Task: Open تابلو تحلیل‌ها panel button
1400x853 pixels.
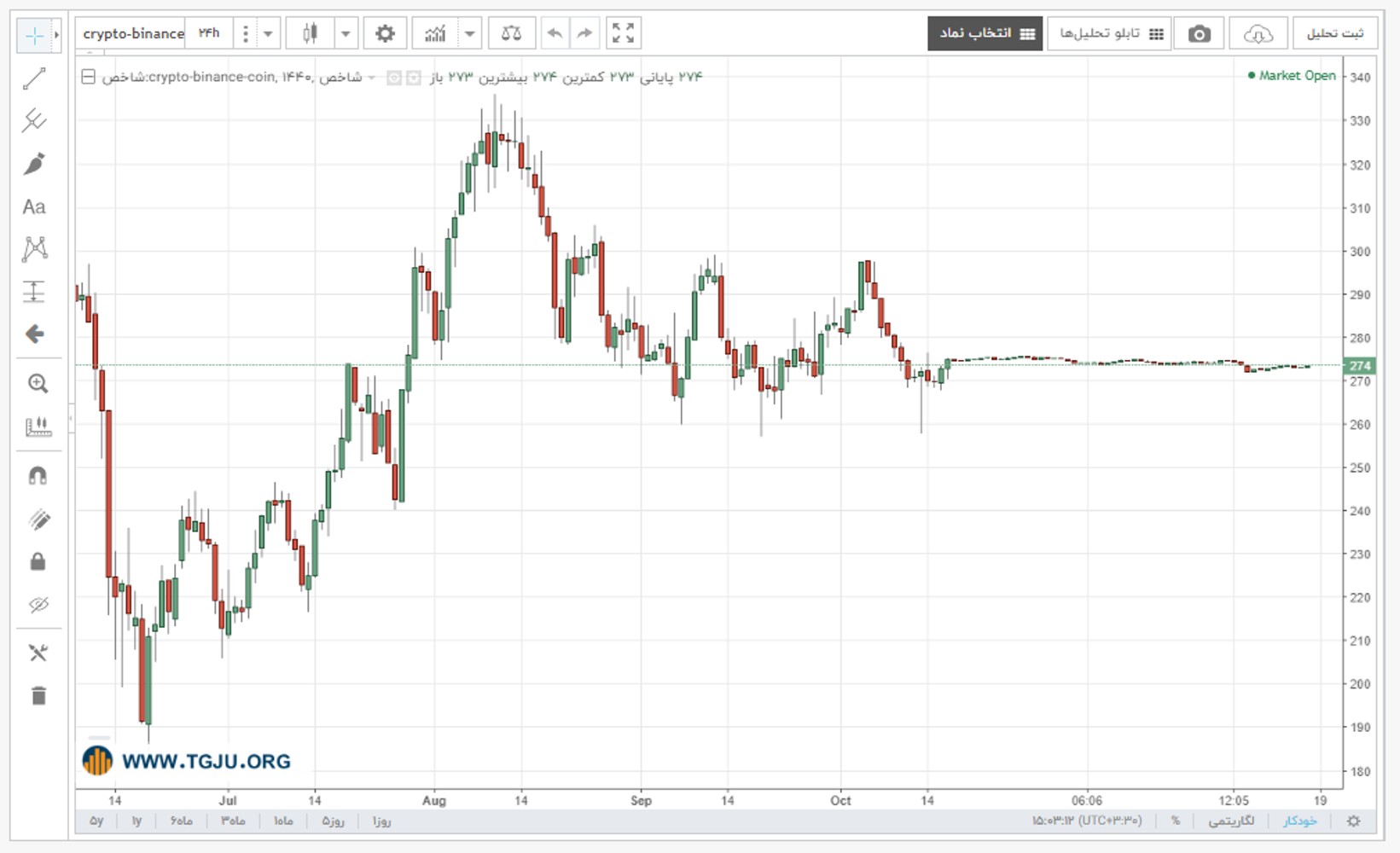Action: point(1110,33)
